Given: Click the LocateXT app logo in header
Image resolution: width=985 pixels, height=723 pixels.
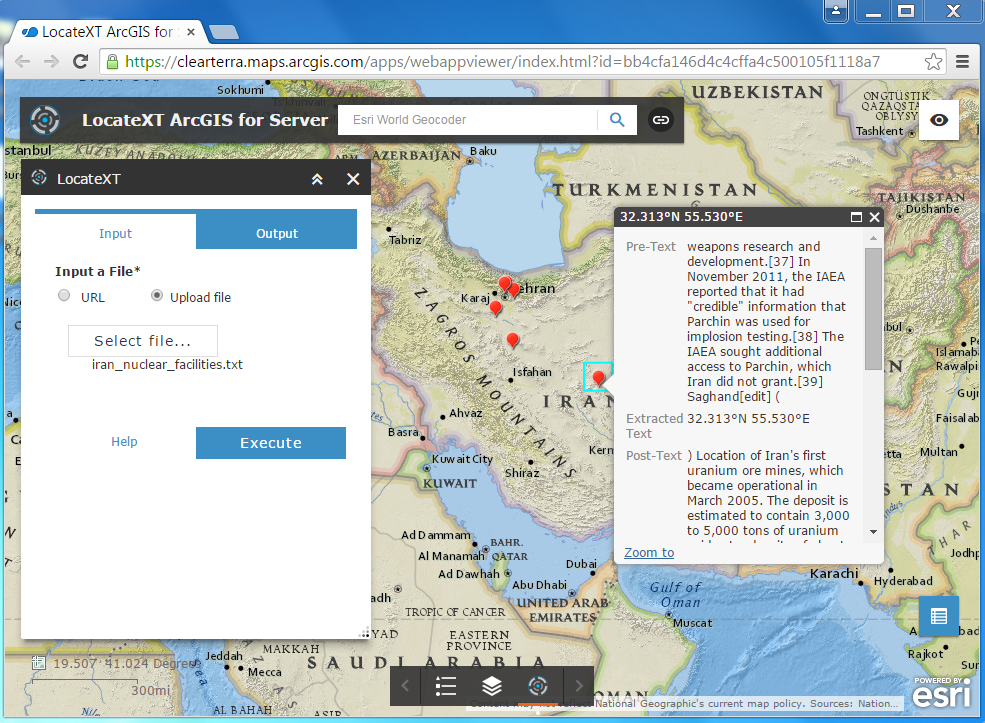Looking at the screenshot, I should 45,119.
